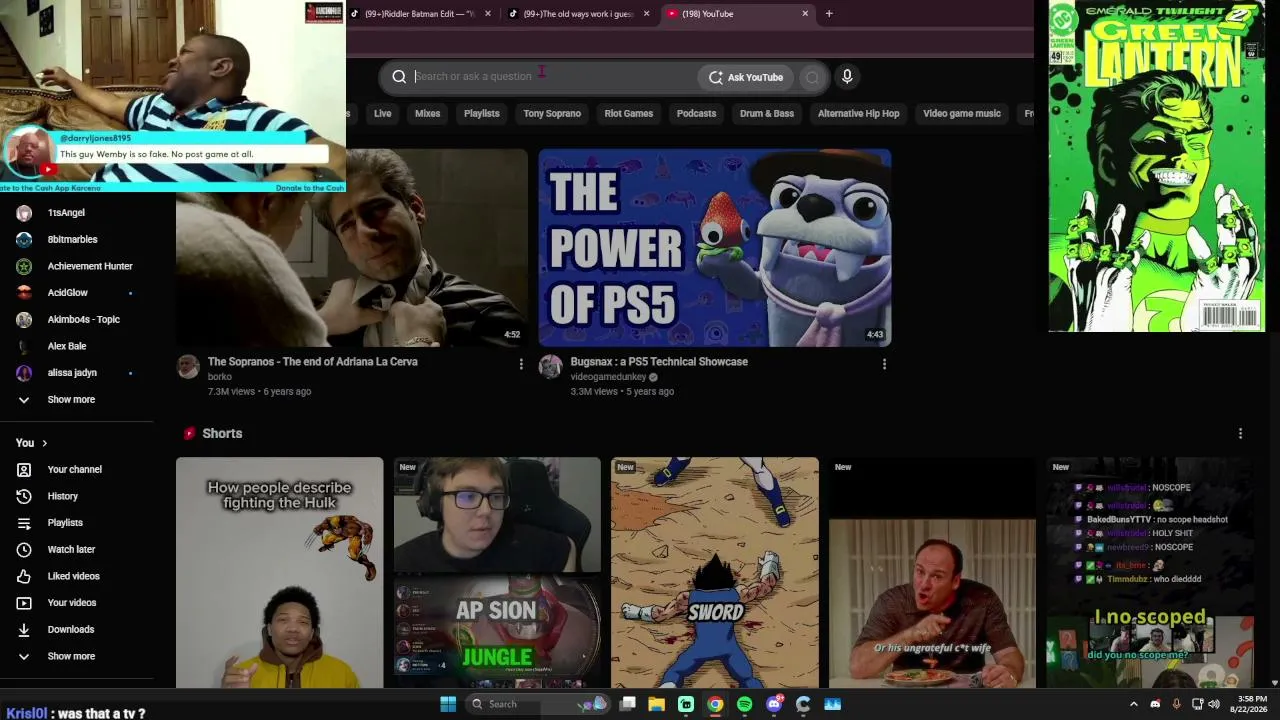This screenshot has height=720, width=1280.
Task: Select the (198) YouTube browser tab
Action: [740, 14]
